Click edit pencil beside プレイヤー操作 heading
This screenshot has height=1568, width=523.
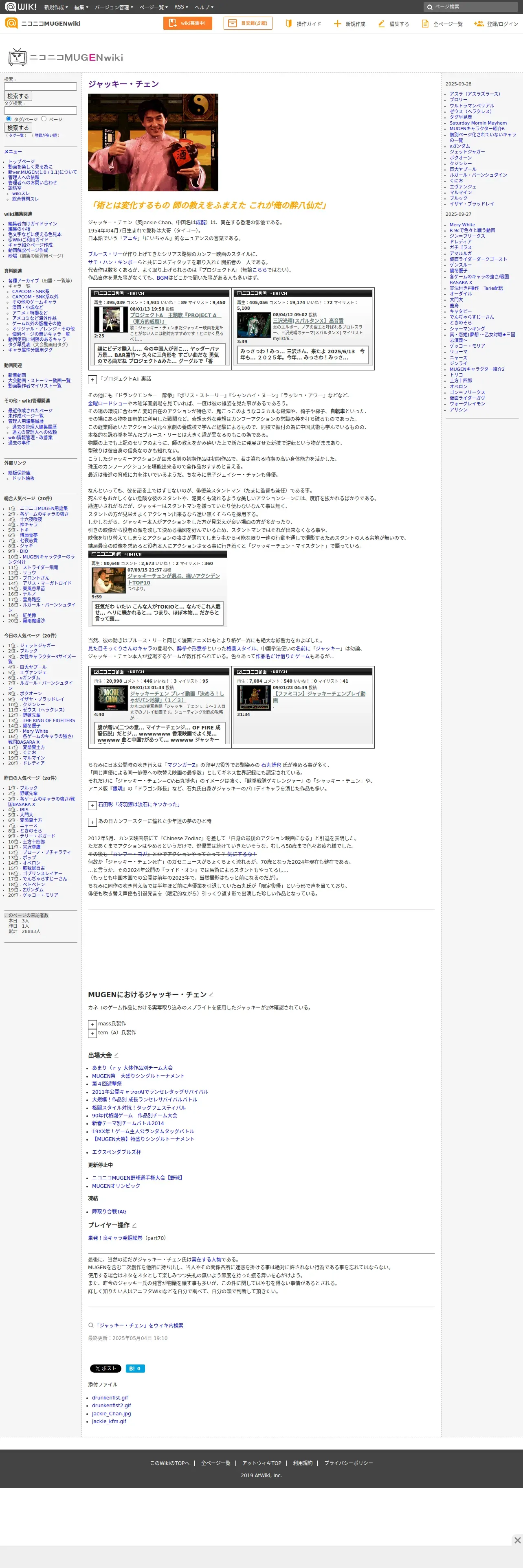(x=134, y=1225)
